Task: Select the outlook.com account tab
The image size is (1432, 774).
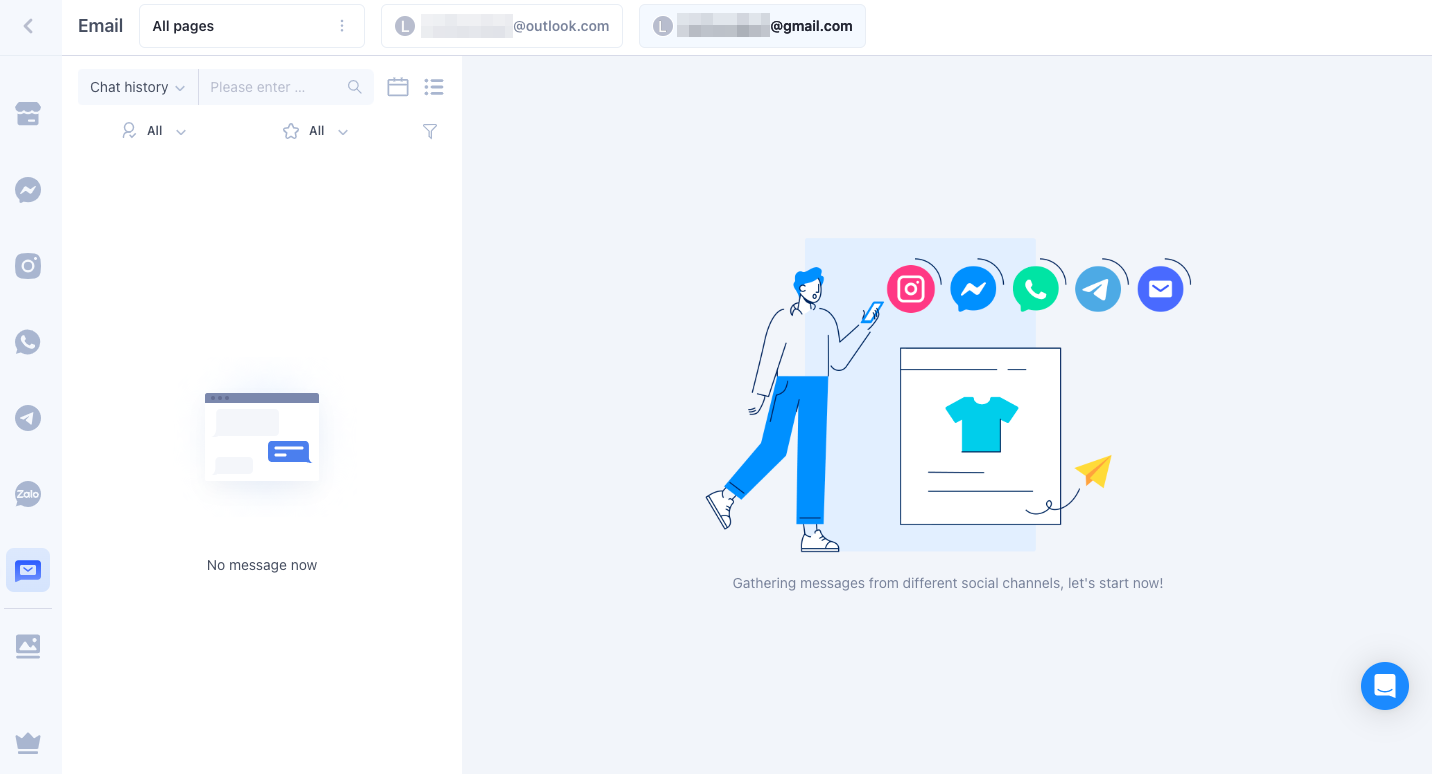Action: pos(501,26)
